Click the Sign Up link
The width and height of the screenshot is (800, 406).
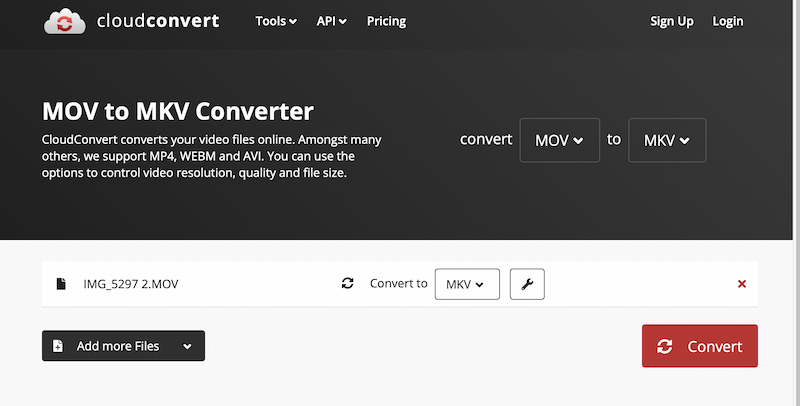[x=671, y=21]
